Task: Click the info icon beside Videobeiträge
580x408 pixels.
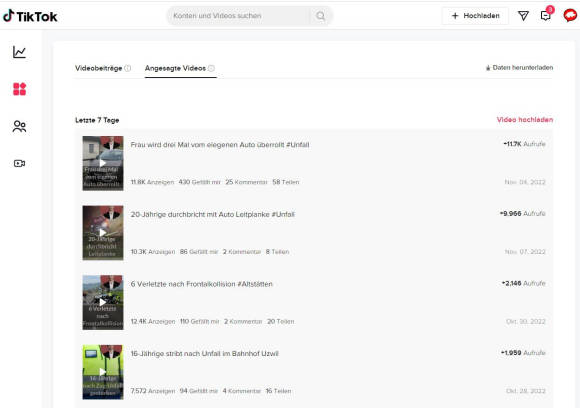Action: pyautogui.click(x=128, y=68)
